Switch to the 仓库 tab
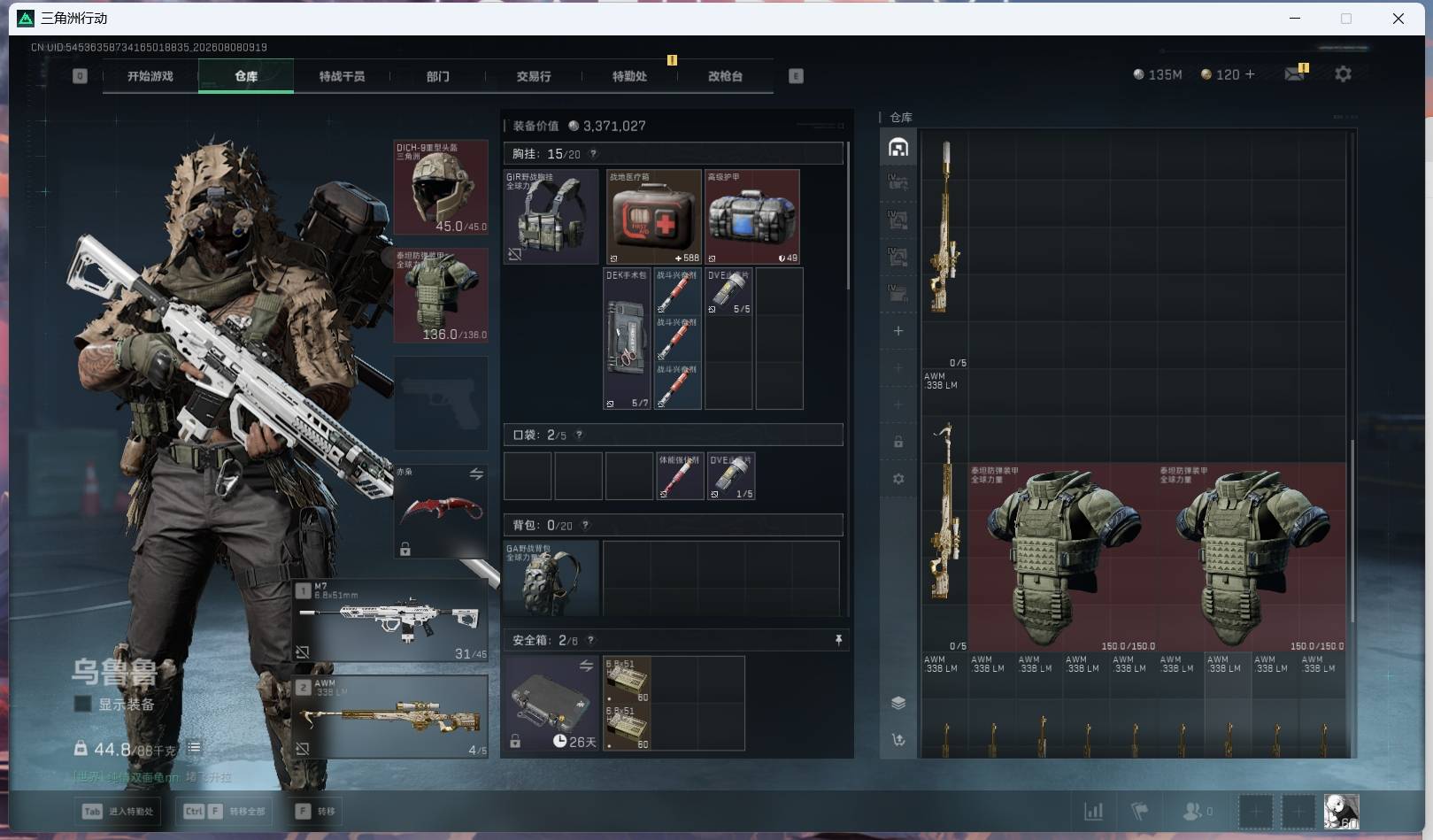The height and width of the screenshot is (840, 1433). point(246,76)
